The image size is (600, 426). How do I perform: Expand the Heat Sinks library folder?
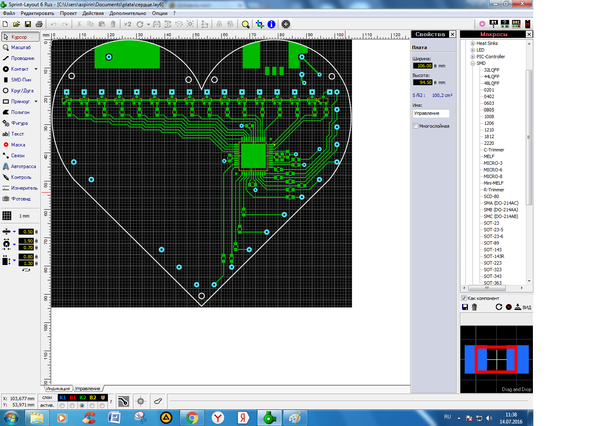point(471,43)
